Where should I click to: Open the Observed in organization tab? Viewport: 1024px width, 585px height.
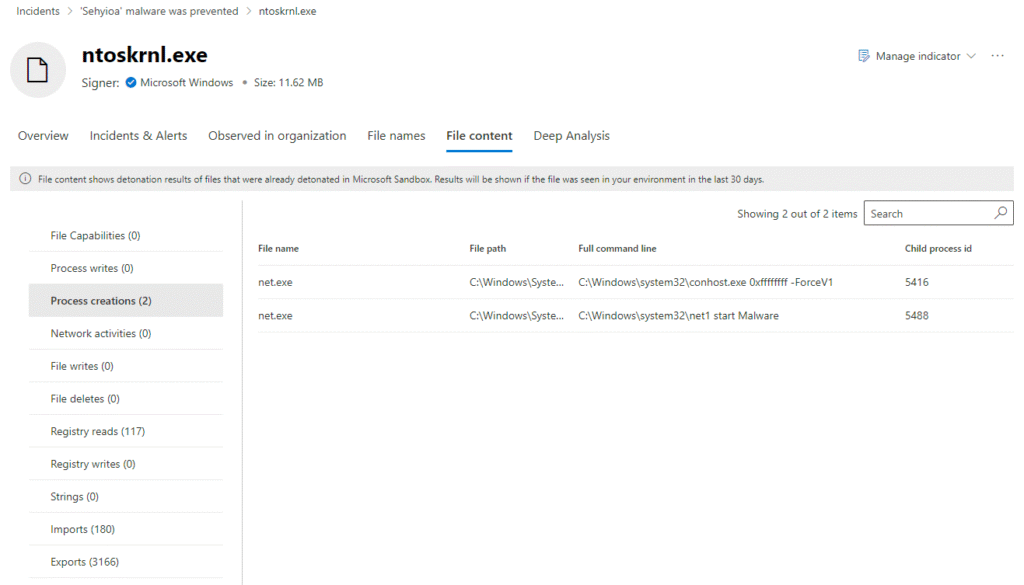277,136
